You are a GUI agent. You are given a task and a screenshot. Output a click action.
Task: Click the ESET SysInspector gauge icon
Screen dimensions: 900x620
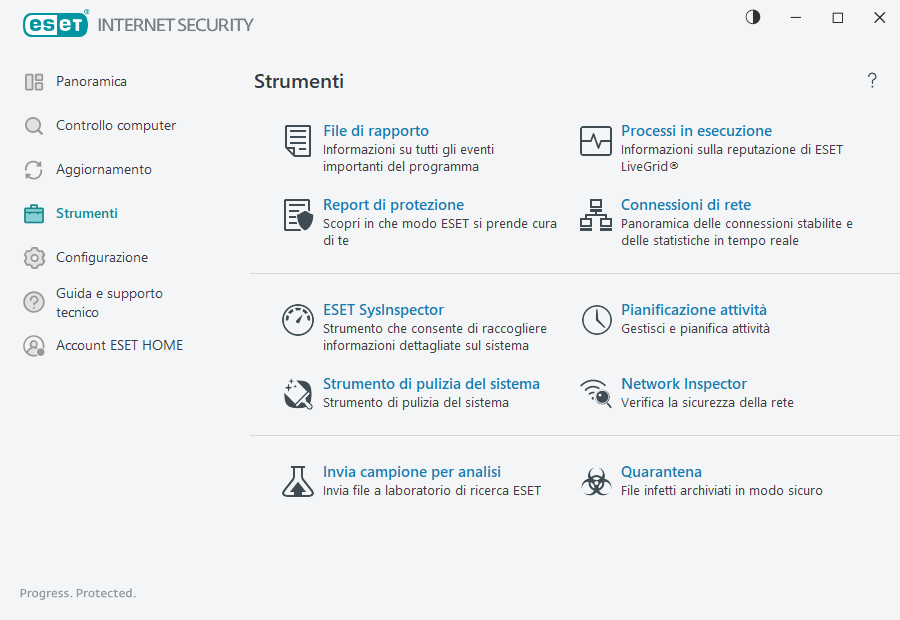[297, 320]
